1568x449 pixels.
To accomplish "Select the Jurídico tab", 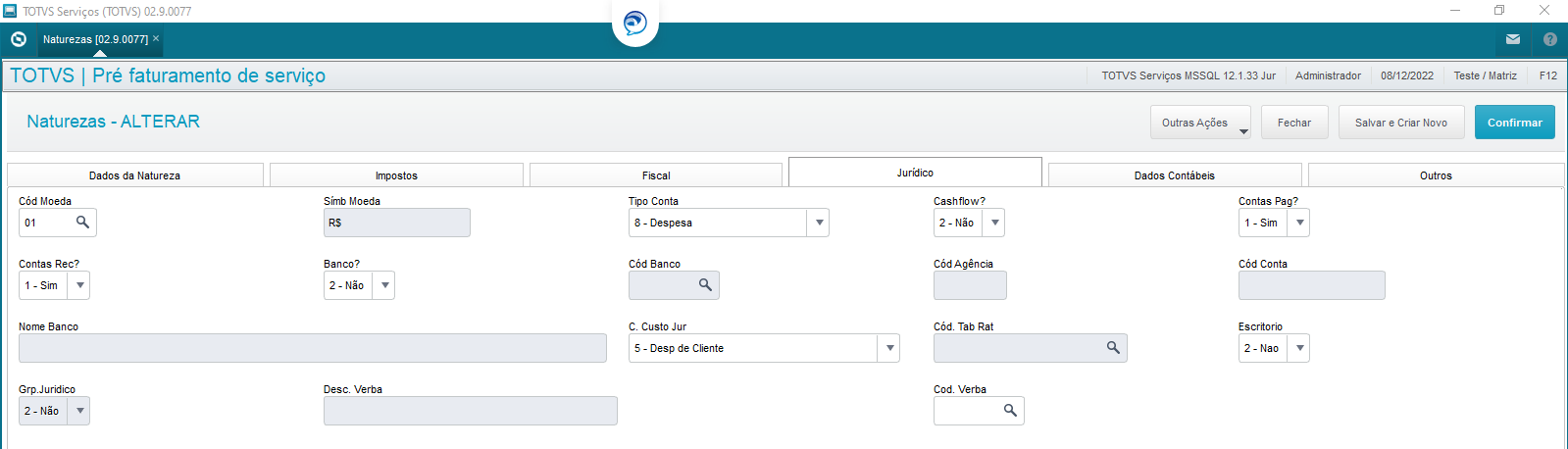I will click(x=915, y=173).
